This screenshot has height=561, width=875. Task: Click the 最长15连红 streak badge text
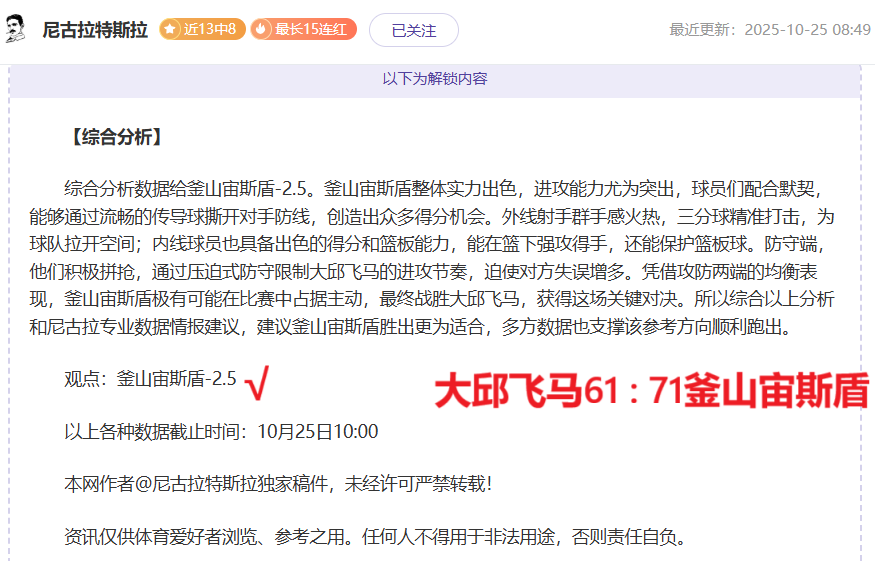(311, 30)
